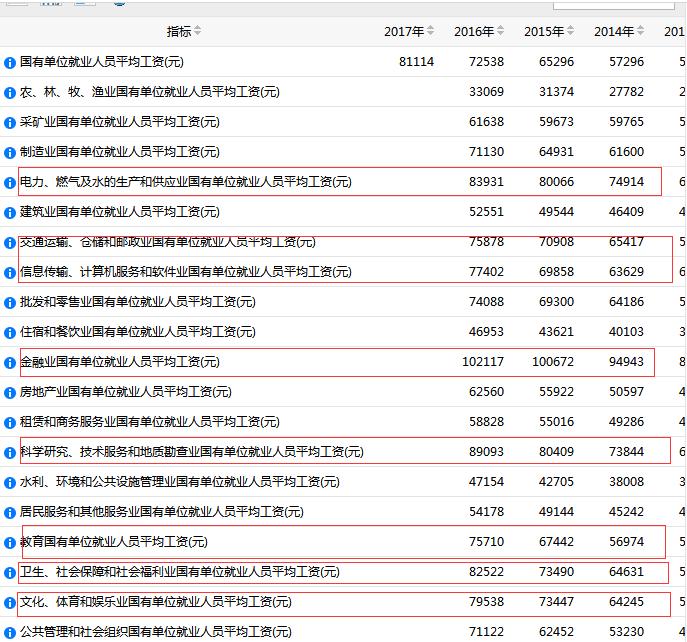Click info icon for 水利、环境和公共设施管理业
The height and width of the screenshot is (642, 687).
click(10, 483)
